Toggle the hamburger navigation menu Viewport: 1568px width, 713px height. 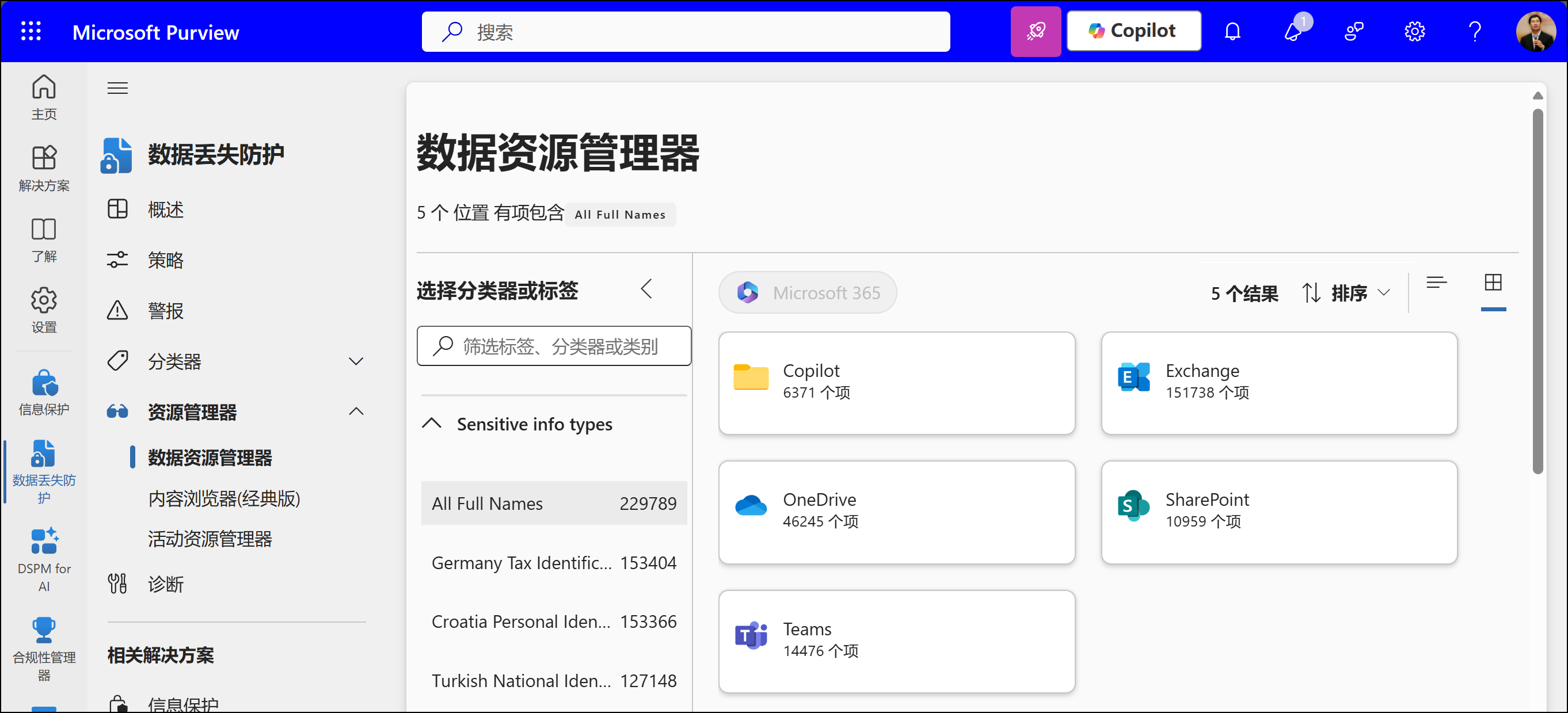pyautogui.click(x=117, y=88)
